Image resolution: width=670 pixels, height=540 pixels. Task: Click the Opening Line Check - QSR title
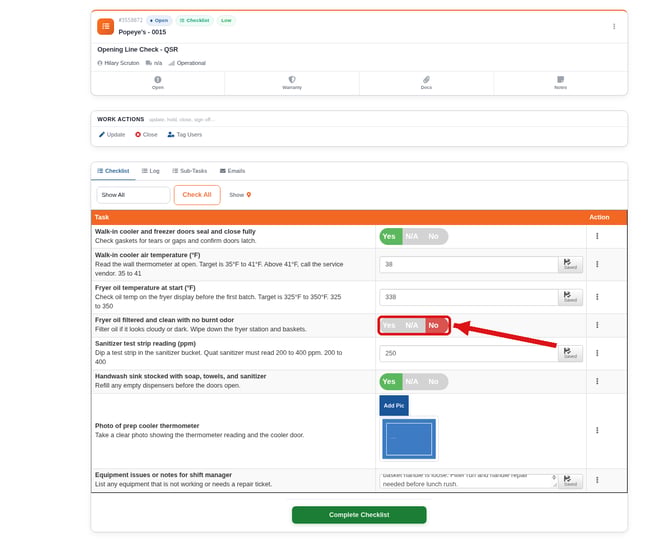(138, 50)
